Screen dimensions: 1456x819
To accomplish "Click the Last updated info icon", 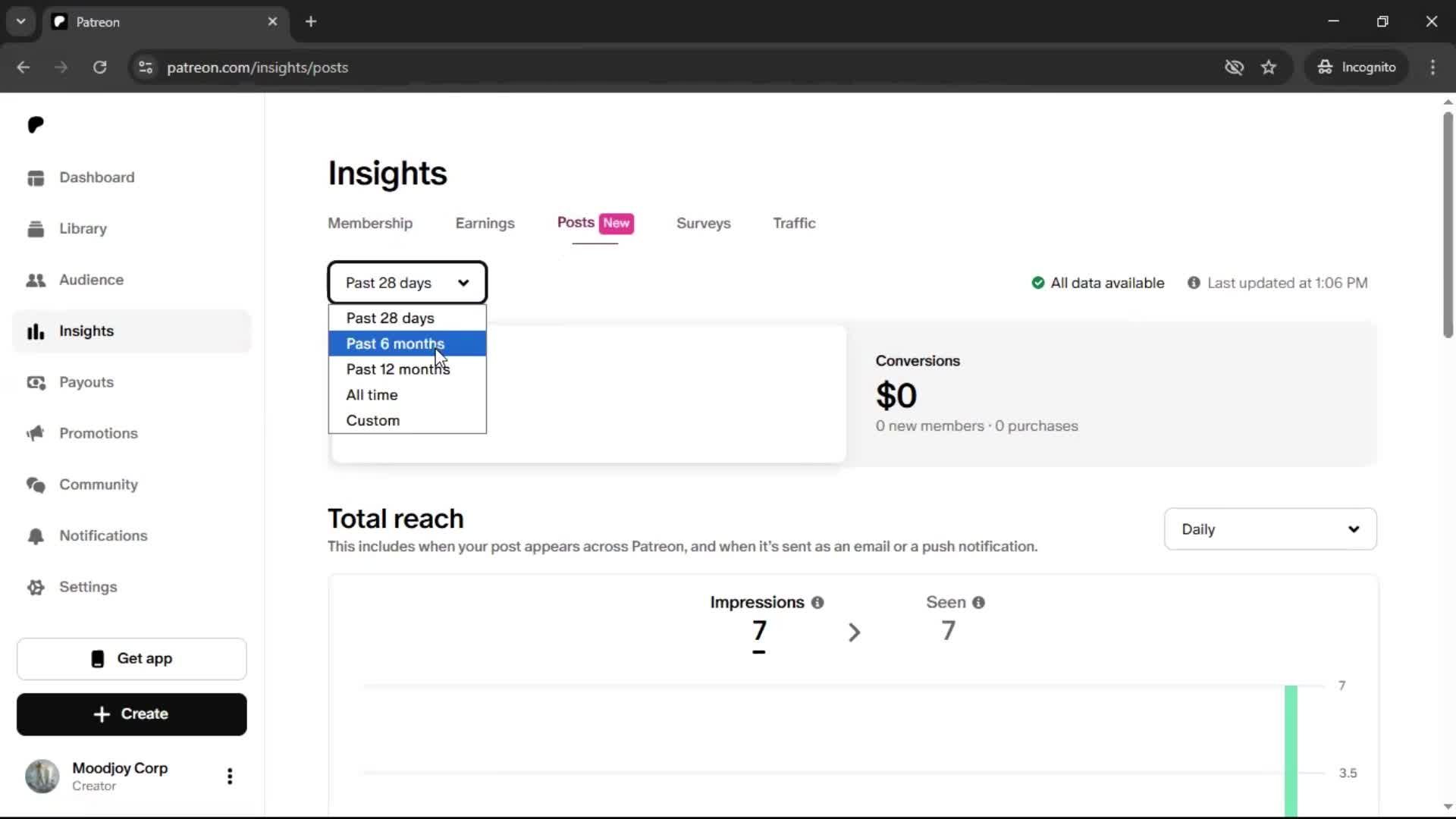I will [x=1194, y=283].
